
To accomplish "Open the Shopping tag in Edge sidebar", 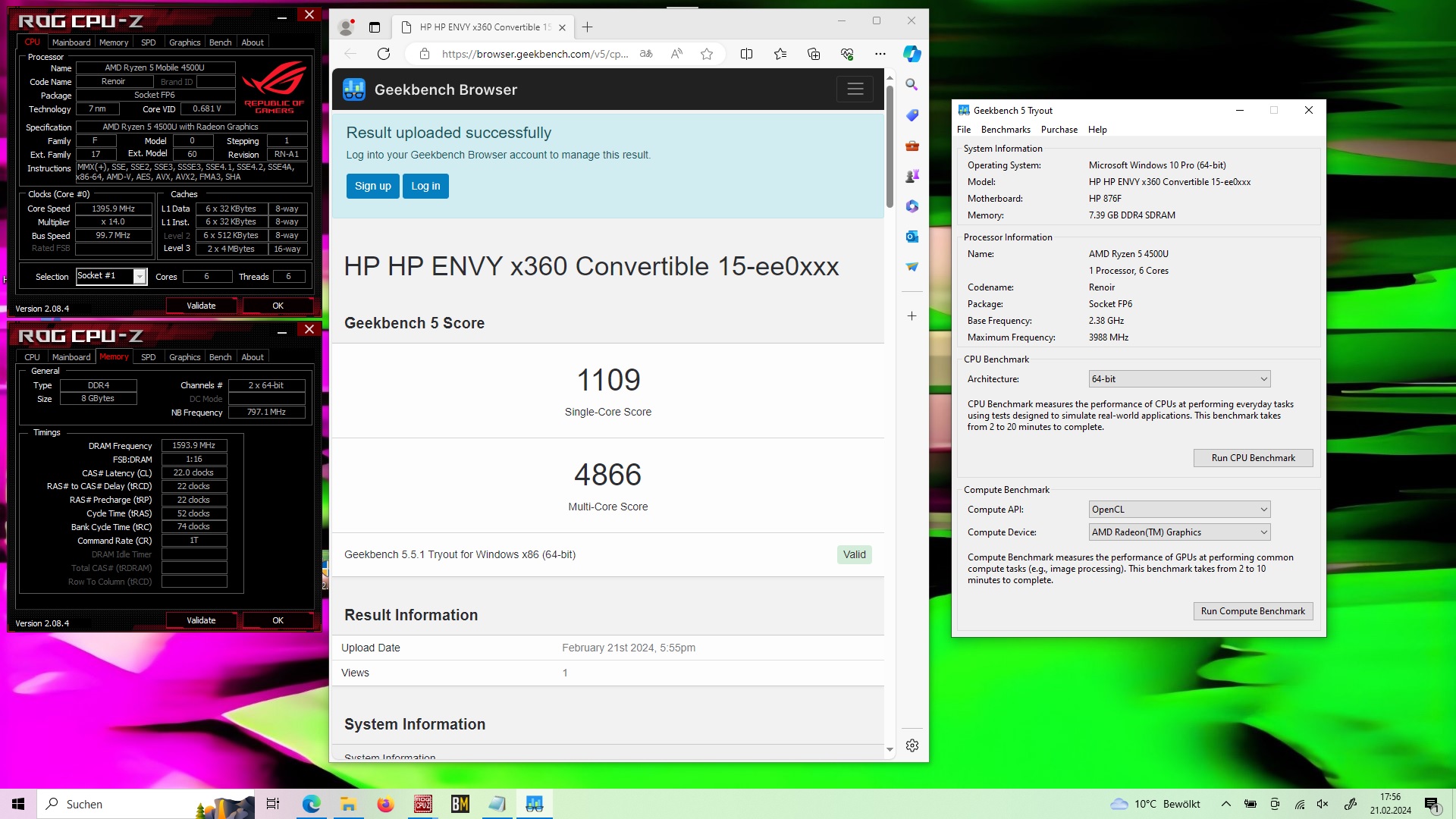I will [x=912, y=115].
